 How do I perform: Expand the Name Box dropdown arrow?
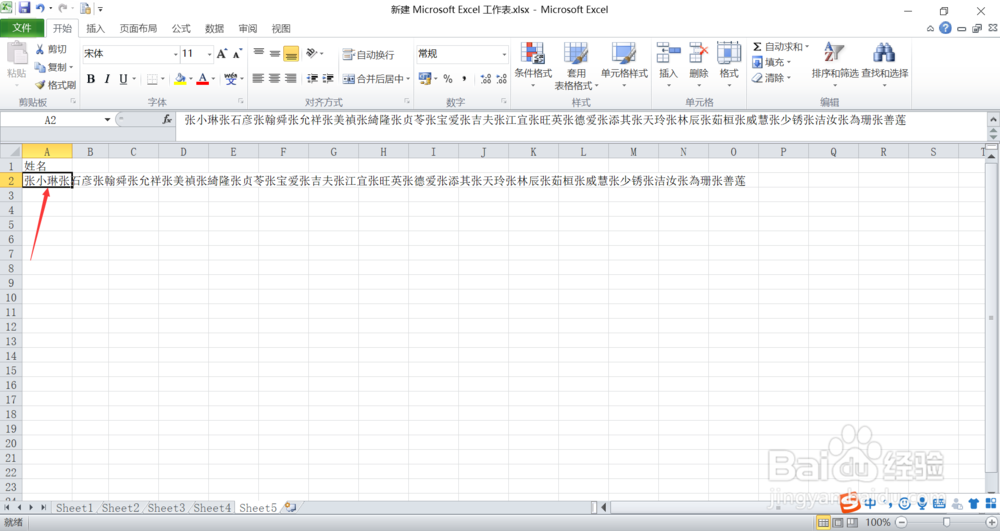pyautogui.click(x=107, y=120)
